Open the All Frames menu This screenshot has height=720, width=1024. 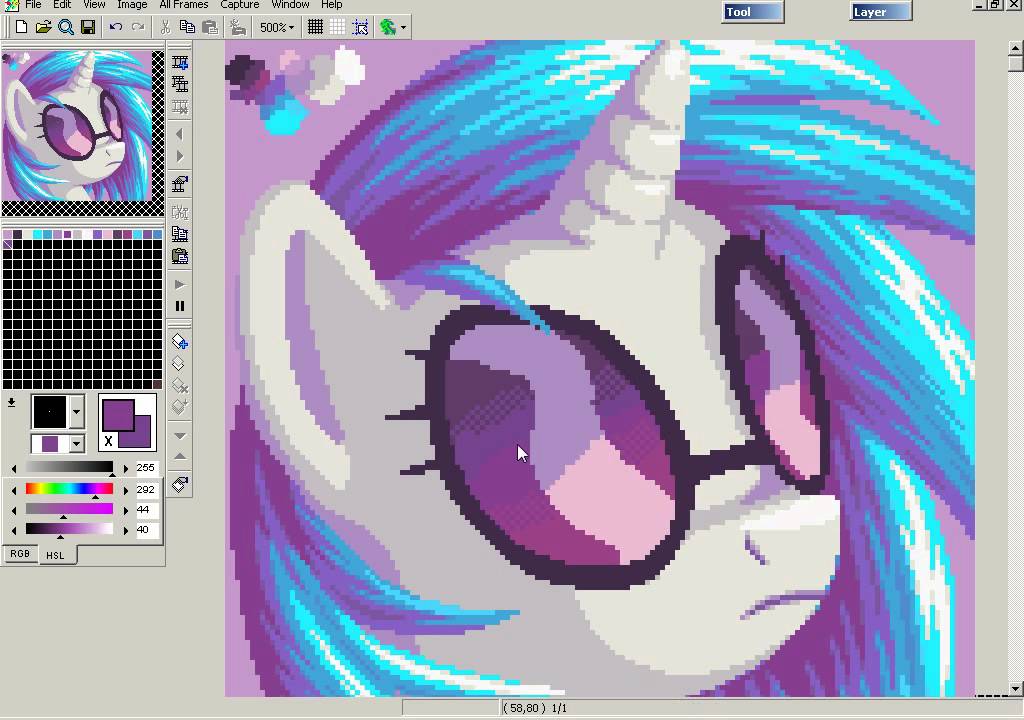[184, 5]
